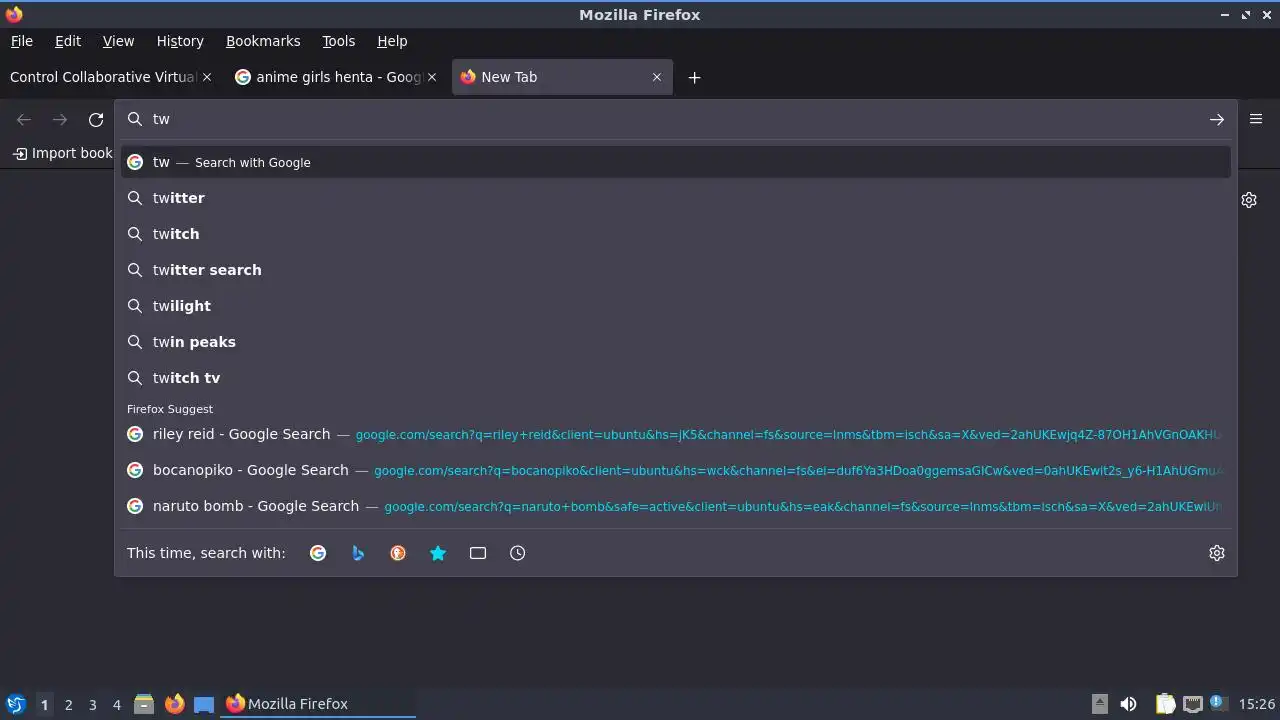This screenshot has width=1280, height=720.
Task: Reload the current page
Action: (x=96, y=119)
